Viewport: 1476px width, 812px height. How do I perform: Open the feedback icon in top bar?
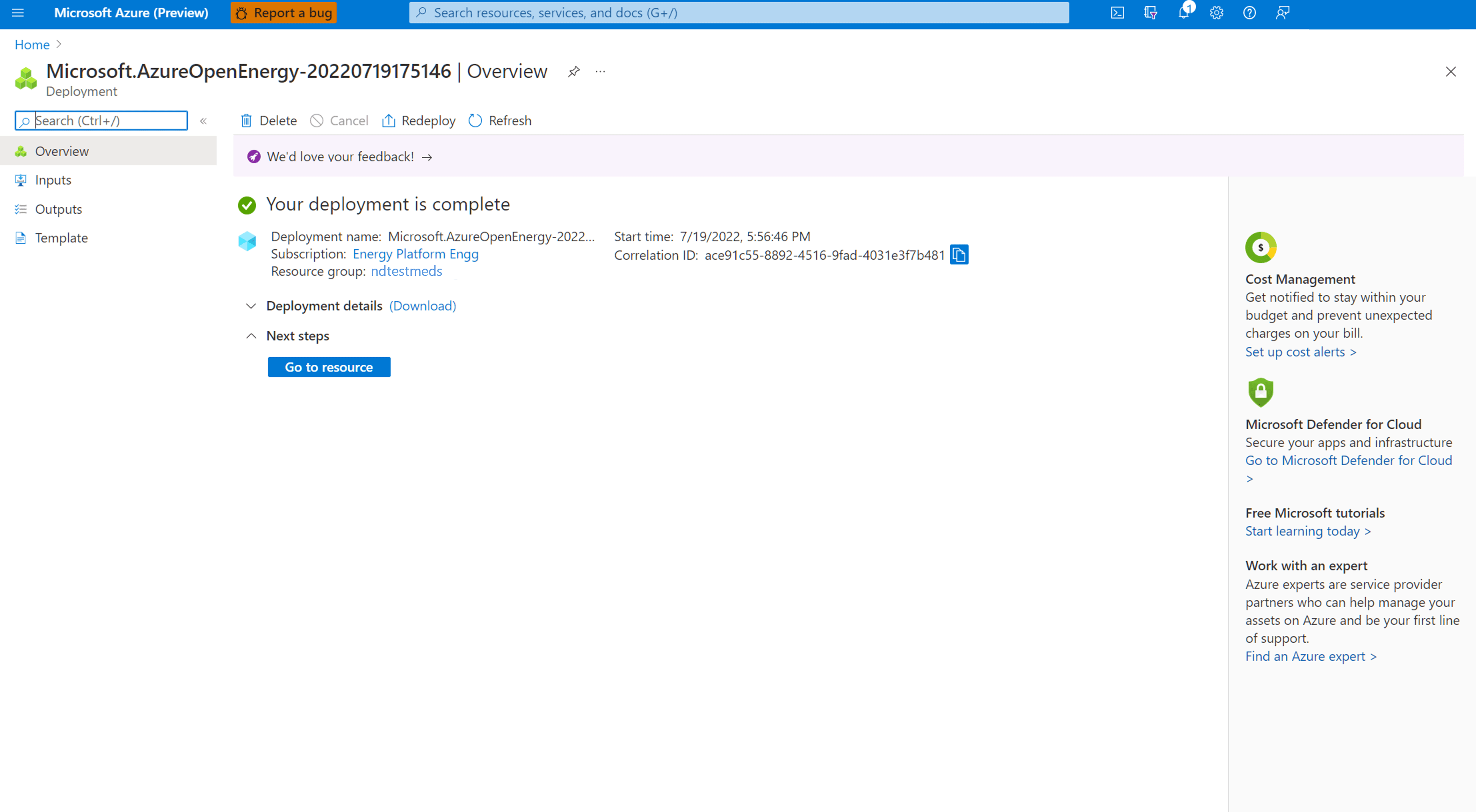tap(1283, 12)
